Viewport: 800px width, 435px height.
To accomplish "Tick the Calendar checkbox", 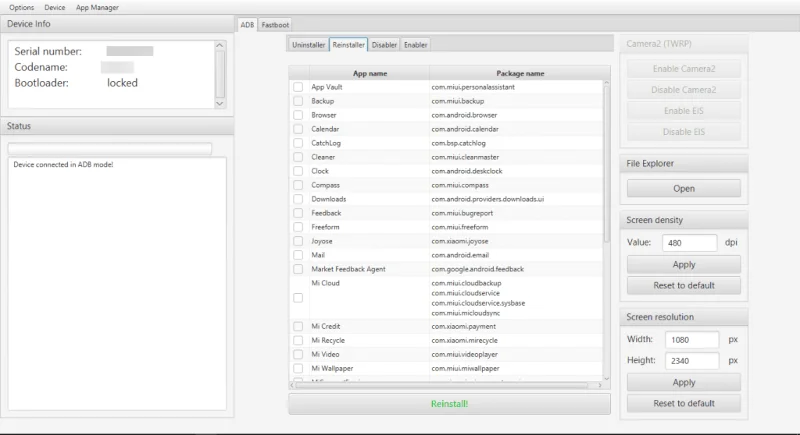I will point(298,129).
